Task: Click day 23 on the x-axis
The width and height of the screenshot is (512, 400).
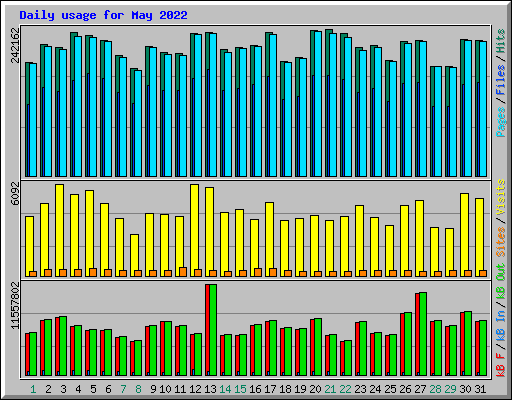Action: (x=360, y=389)
